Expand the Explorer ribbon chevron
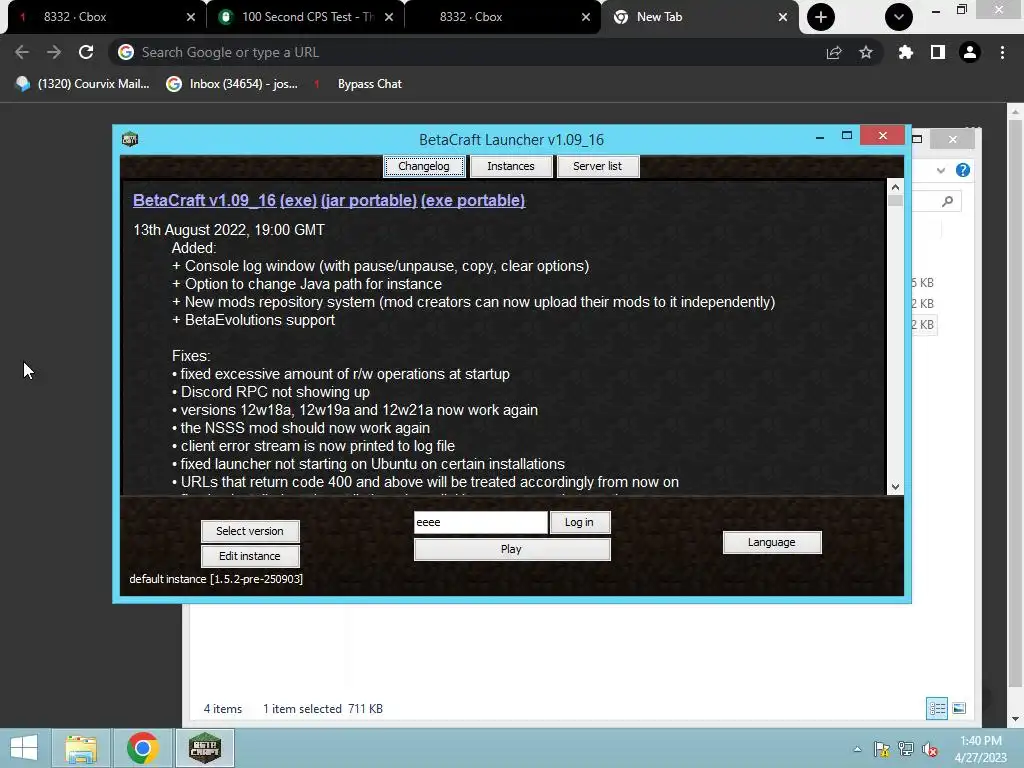1024x768 pixels. point(940,170)
